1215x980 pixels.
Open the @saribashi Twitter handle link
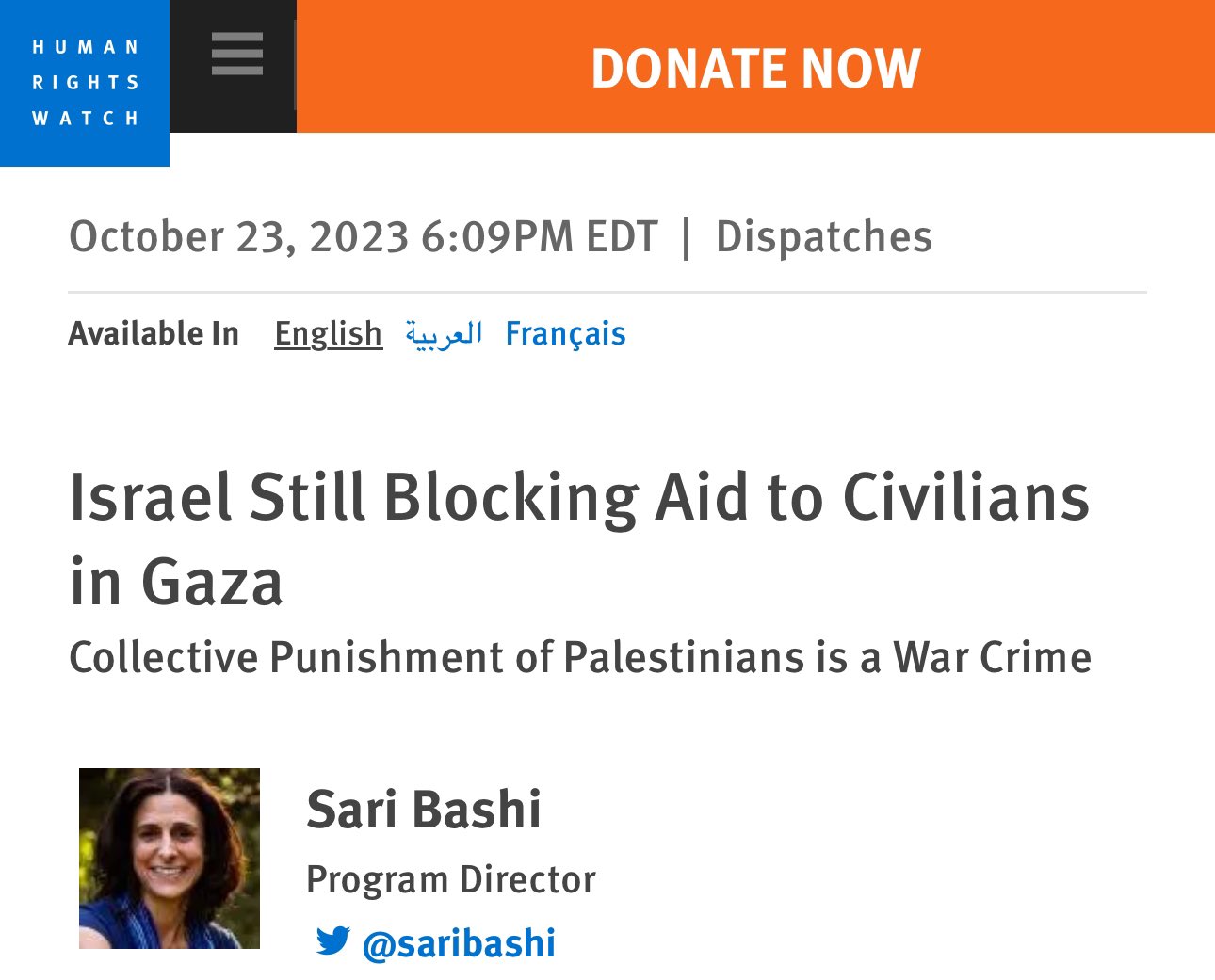click(x=459, y=943)
